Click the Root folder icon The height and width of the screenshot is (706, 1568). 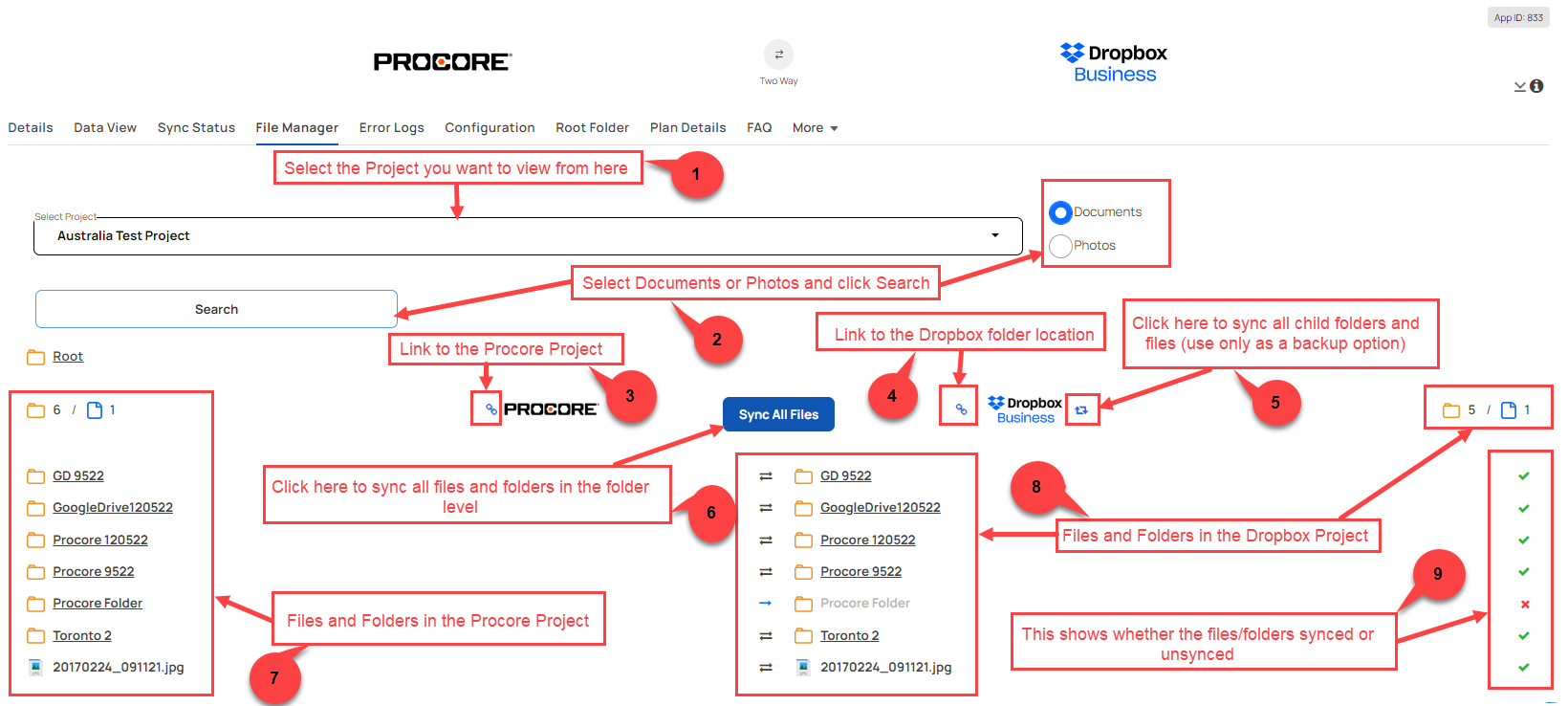coord(36,357)
